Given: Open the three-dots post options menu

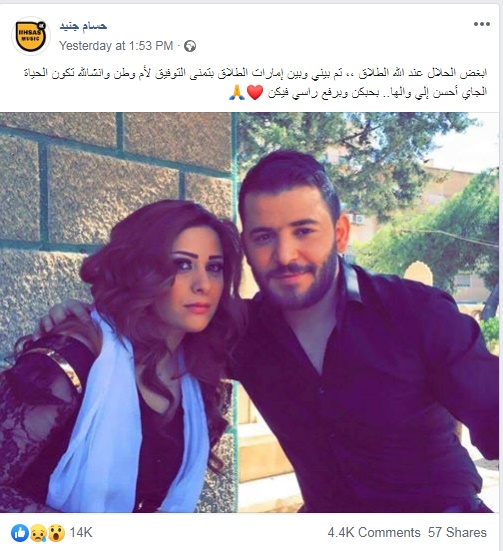Looking at the screenshot, I should point(482,24).
